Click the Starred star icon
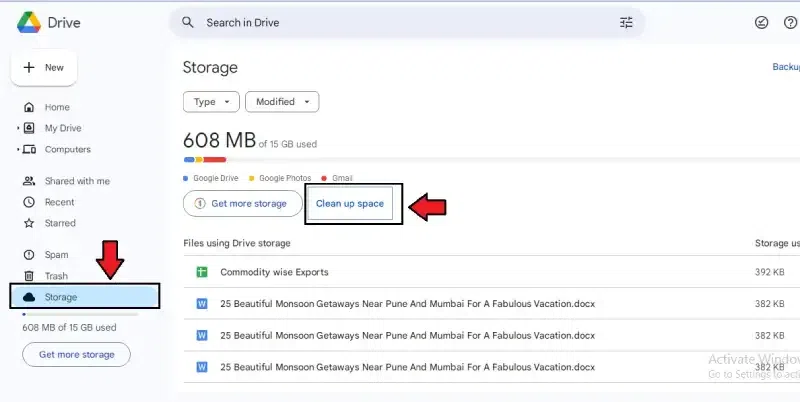Screen dimensions: 800x402 (x=29, y=223)
